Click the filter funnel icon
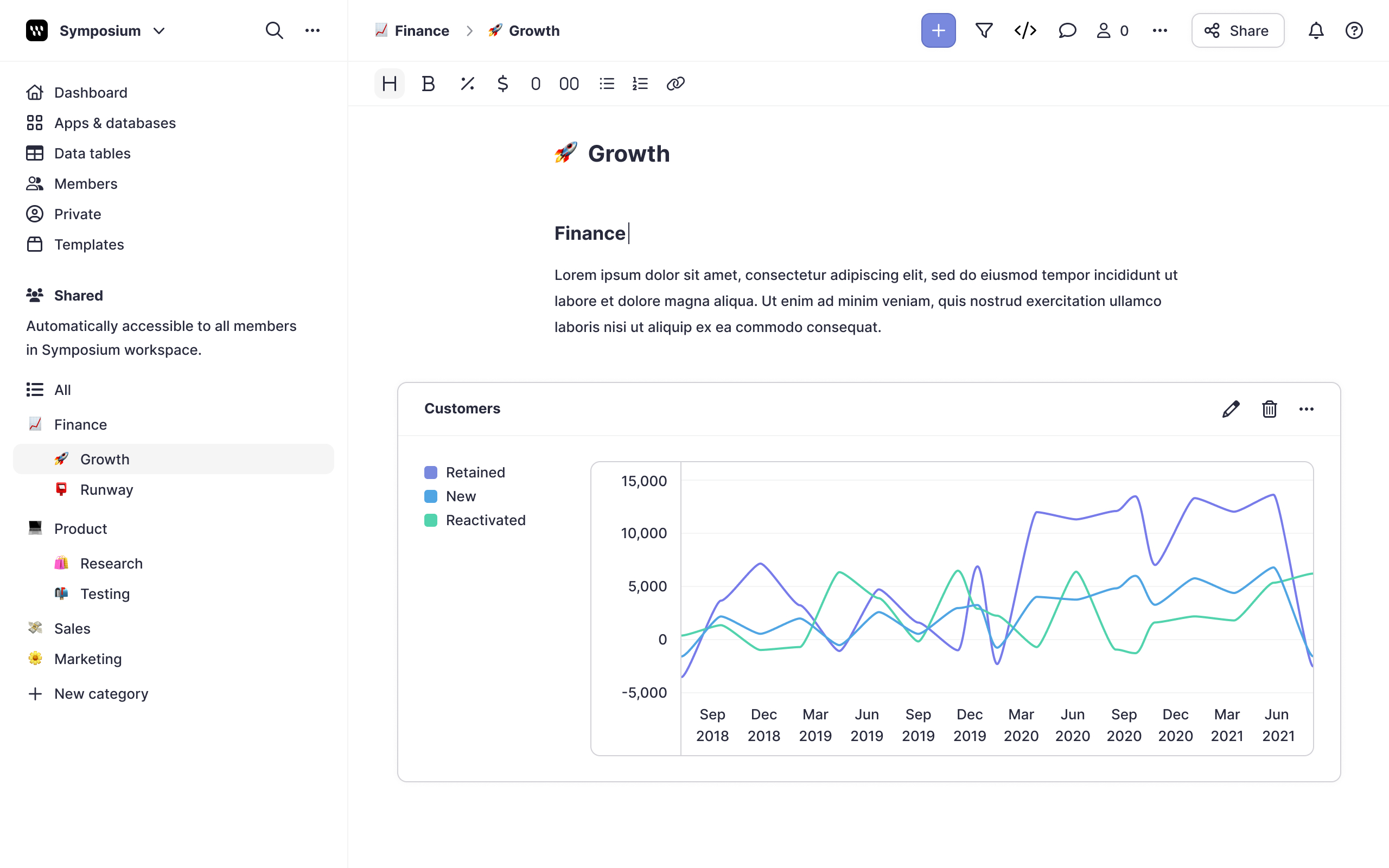This screenshot has width=1389, height=868. [984, 30]
